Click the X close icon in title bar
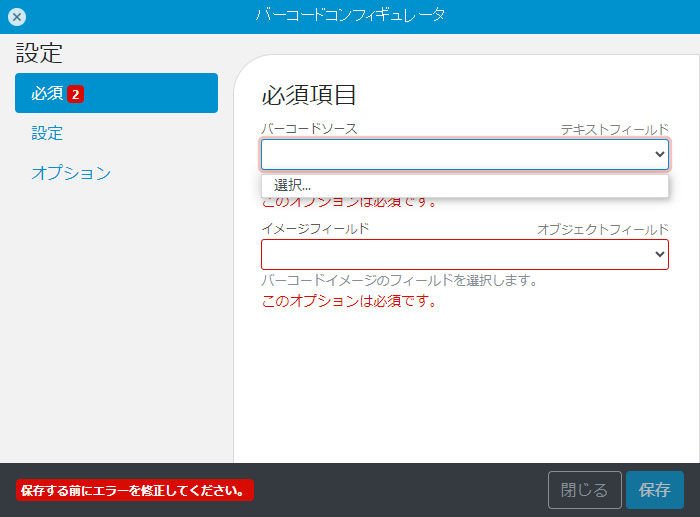The width and height of the screenshot is (700, 517). click(x=17, y=16)
